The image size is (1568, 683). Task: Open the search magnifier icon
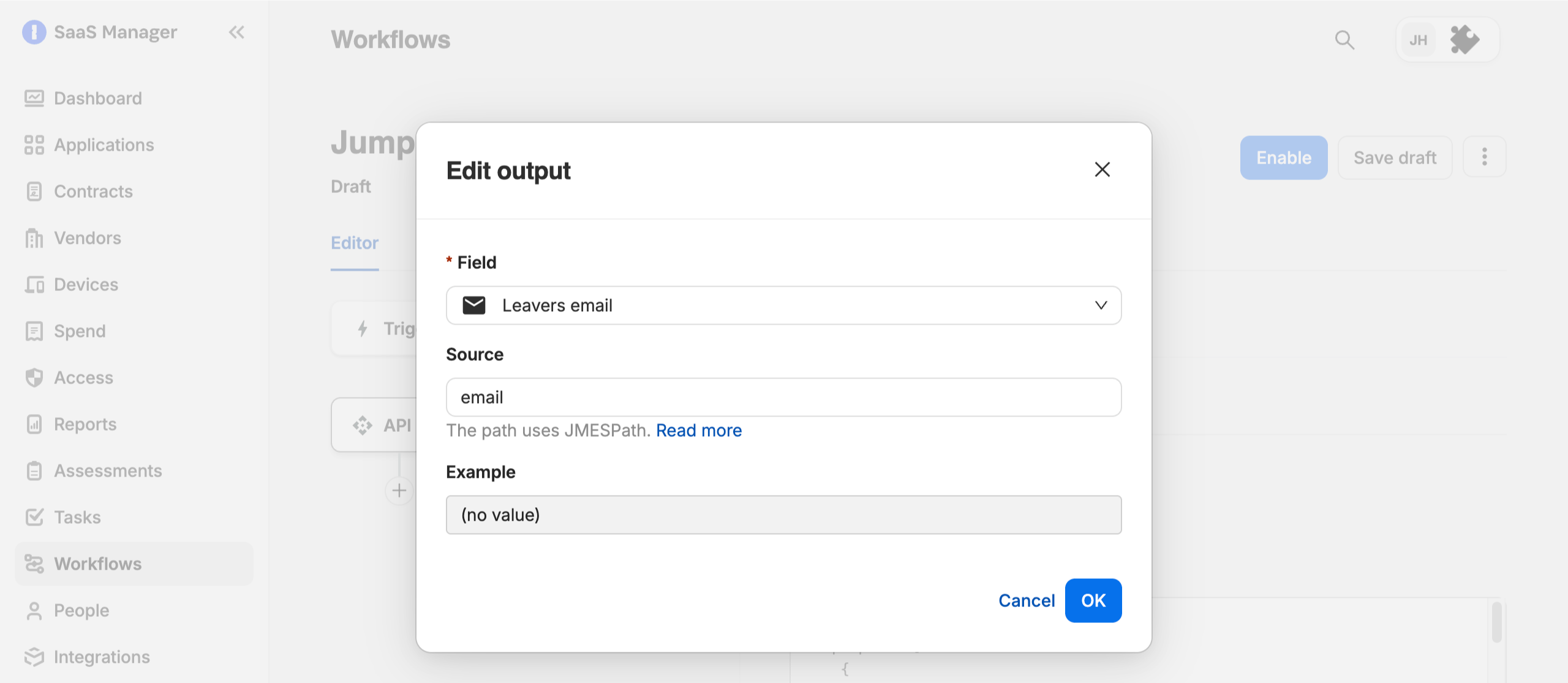pyautogui.click(x=1344, y=40)
